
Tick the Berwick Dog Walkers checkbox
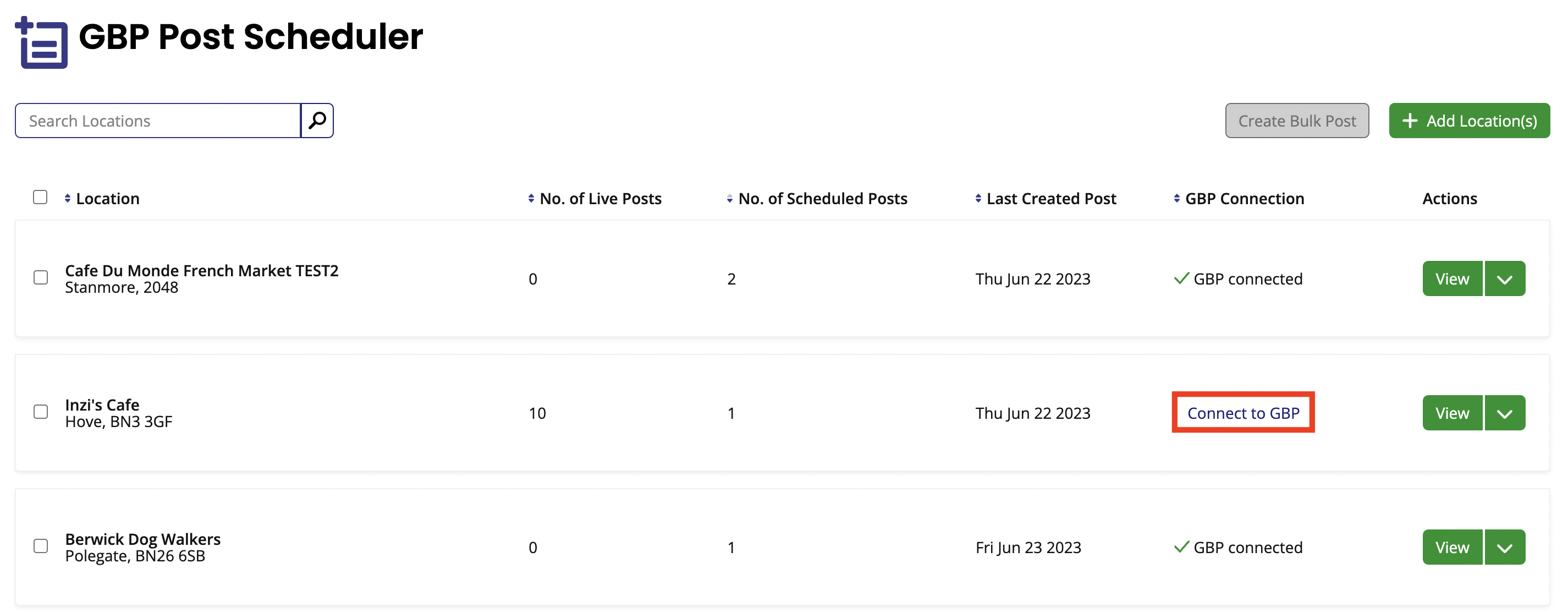tap(41, 547)
